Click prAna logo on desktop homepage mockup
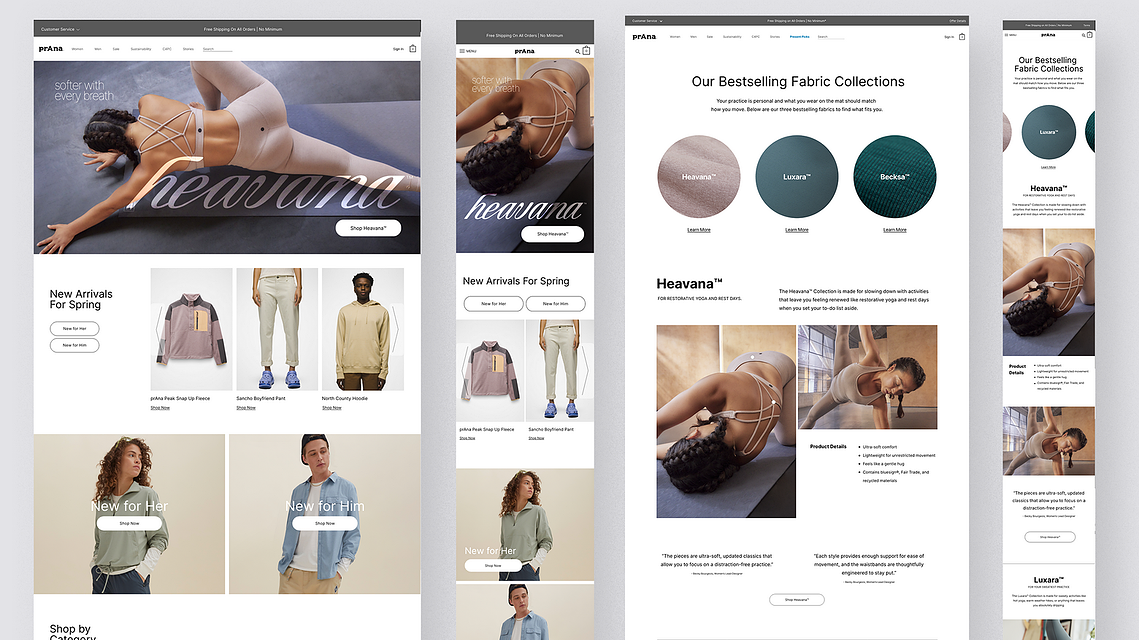 pyautogui.click(x=51, y=49)
